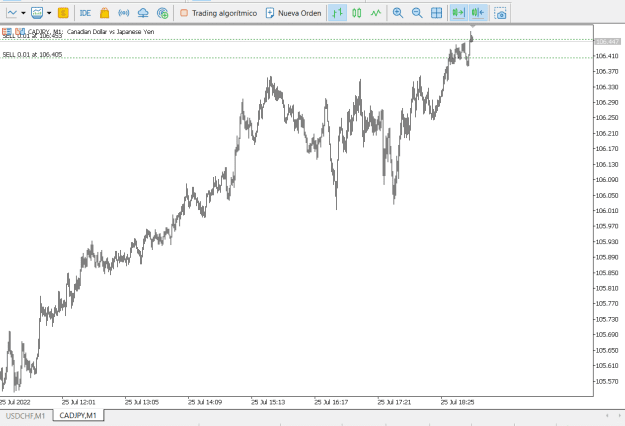Open the Signals broadcast icon
This screenshot has height=426, width=625.
pos(124,13)
